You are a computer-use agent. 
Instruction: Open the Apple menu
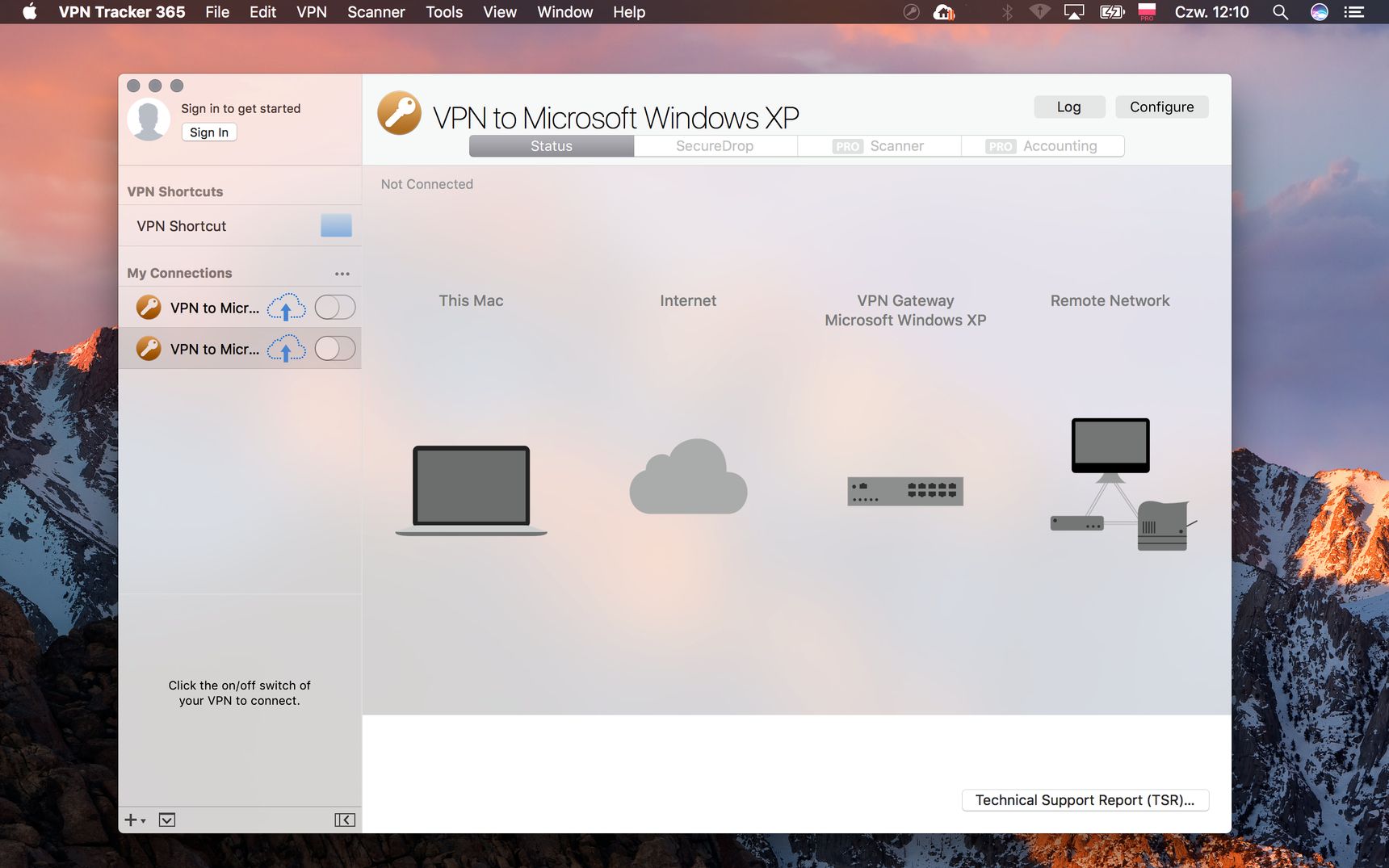[30, 11]
